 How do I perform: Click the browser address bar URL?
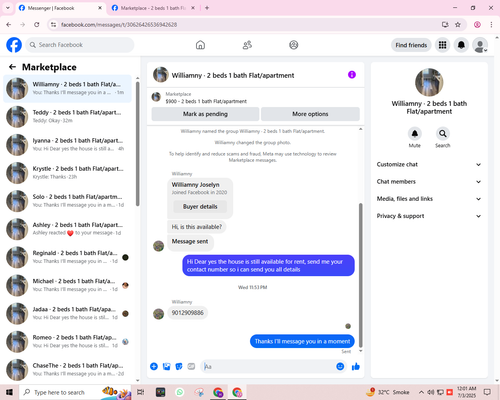[x=119, y=24]
